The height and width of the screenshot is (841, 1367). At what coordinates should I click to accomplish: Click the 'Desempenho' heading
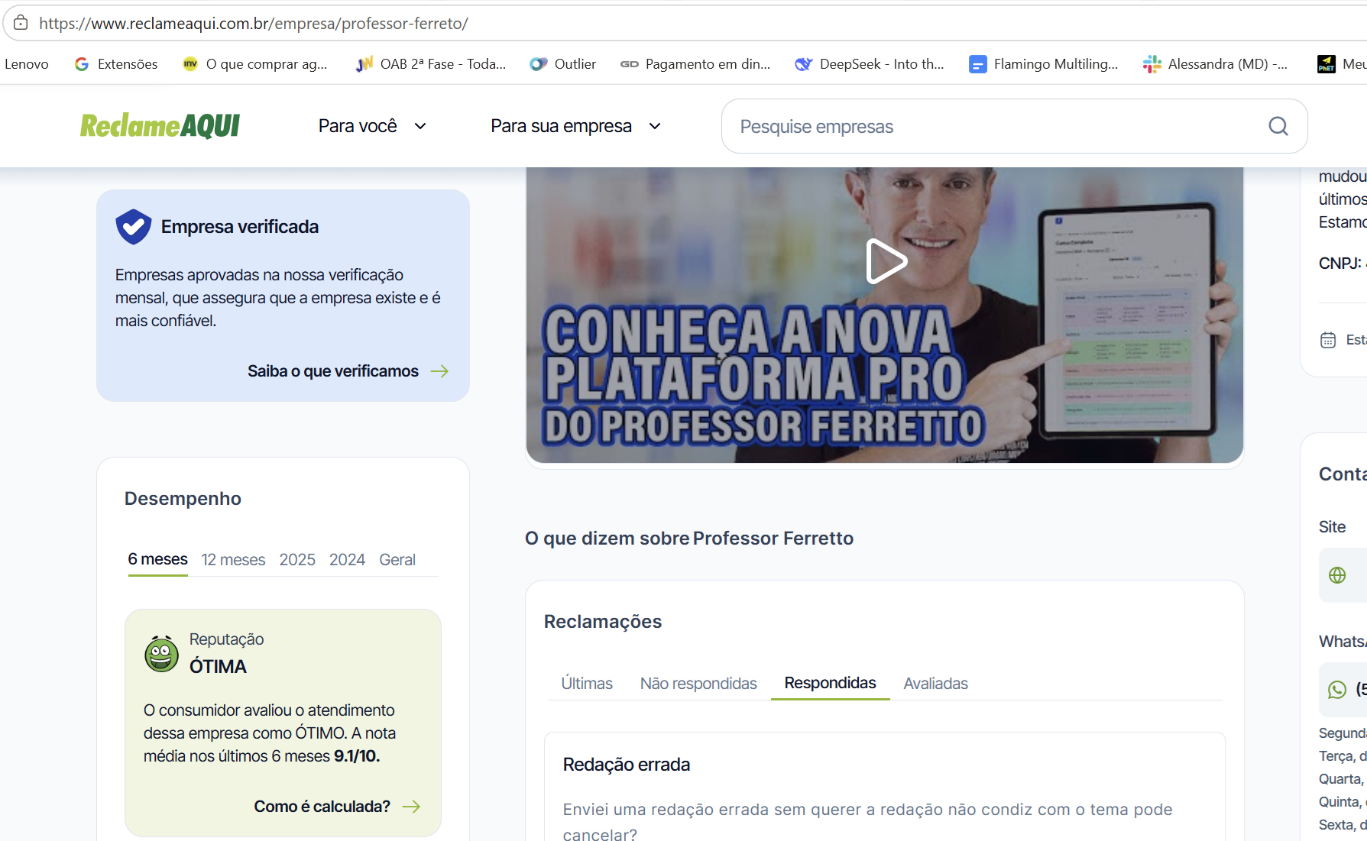(183, 499)
